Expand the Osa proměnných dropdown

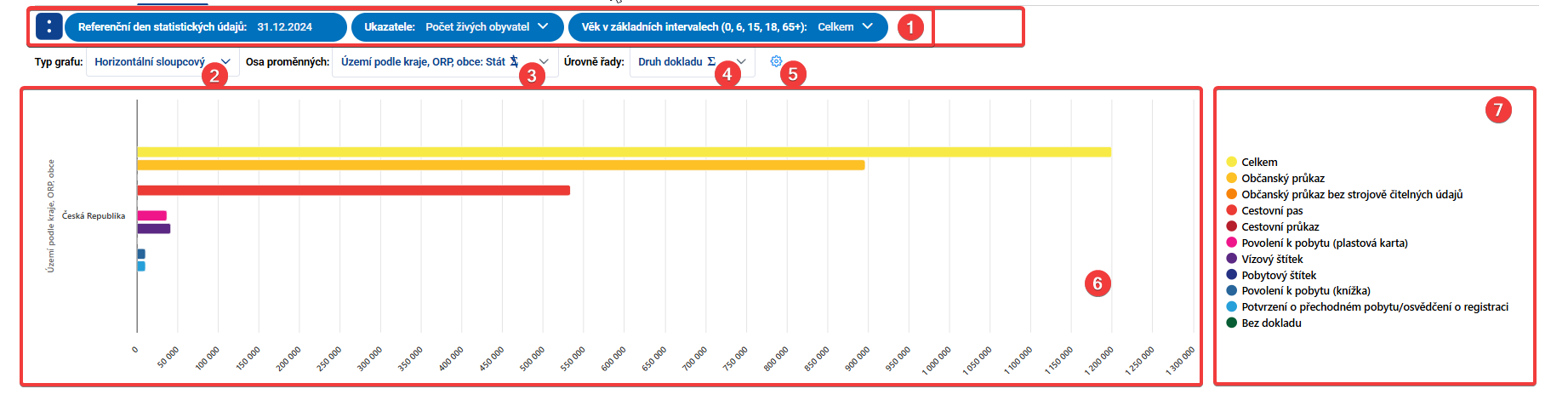tap(445, 61)
